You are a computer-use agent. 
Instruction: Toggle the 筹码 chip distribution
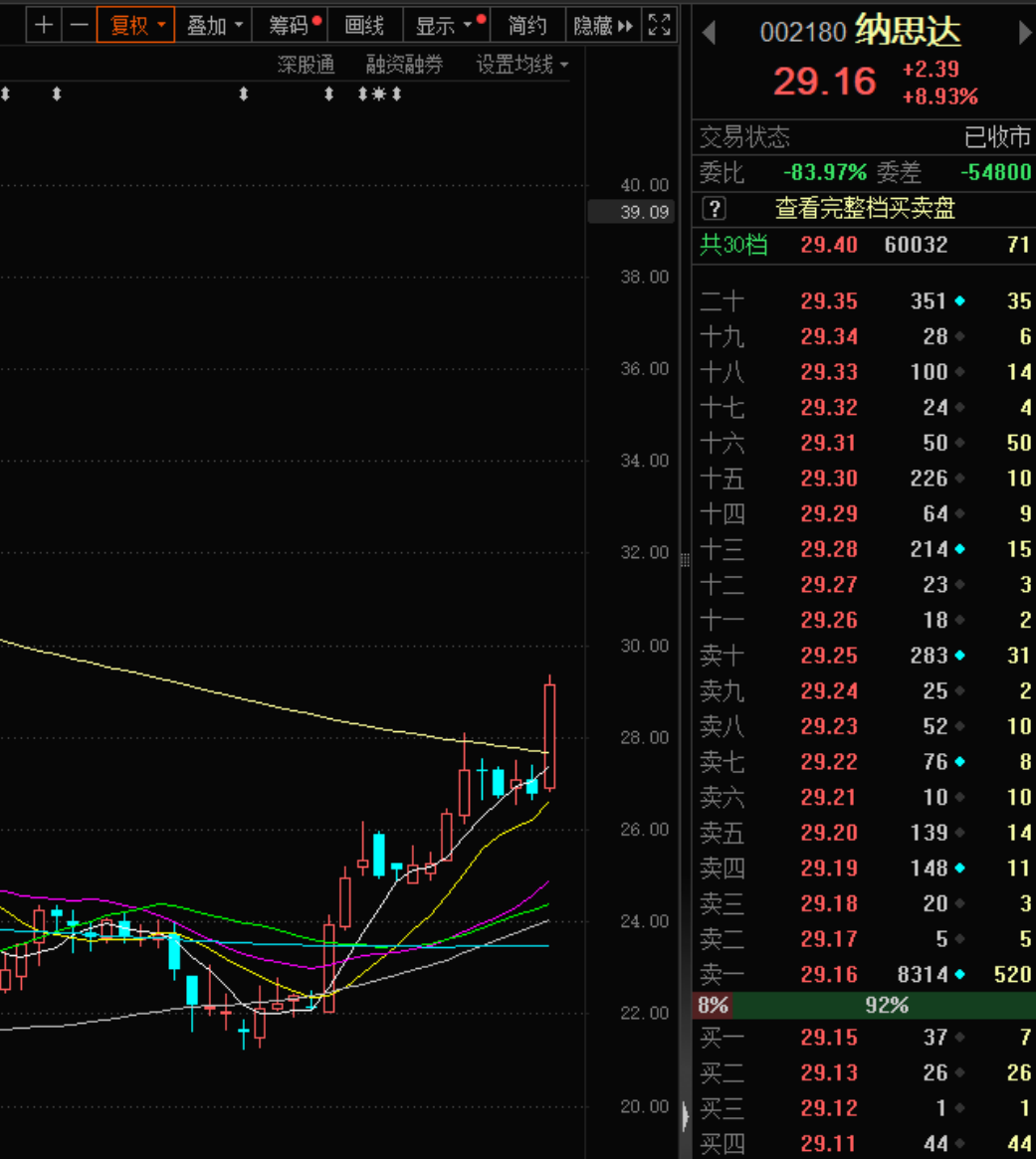[290, 25]
